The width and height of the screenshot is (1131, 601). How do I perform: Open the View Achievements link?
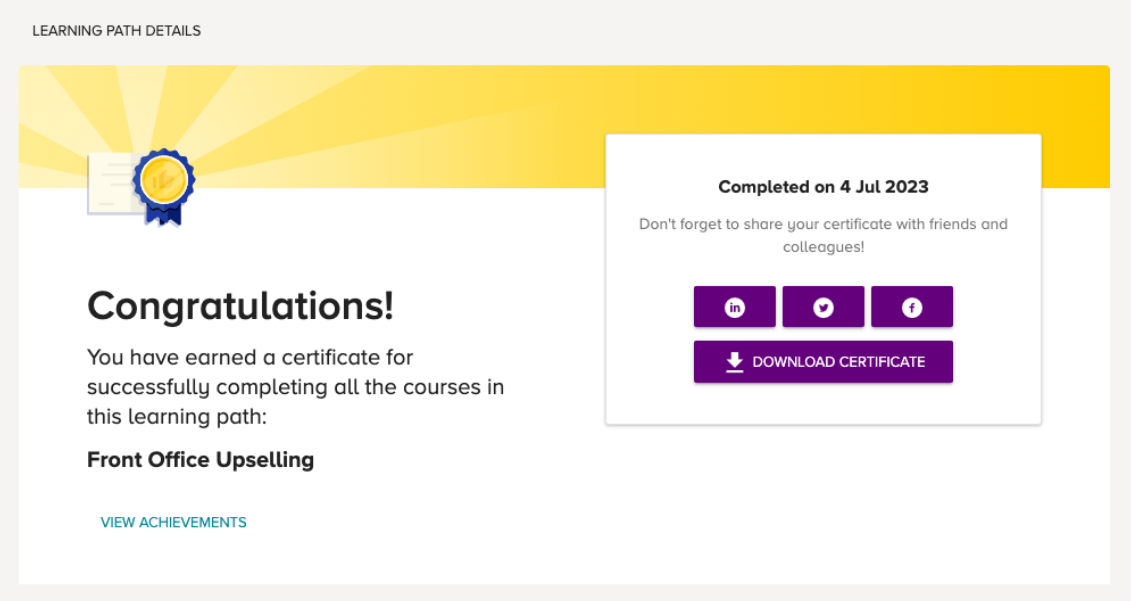tap(173, 522)
